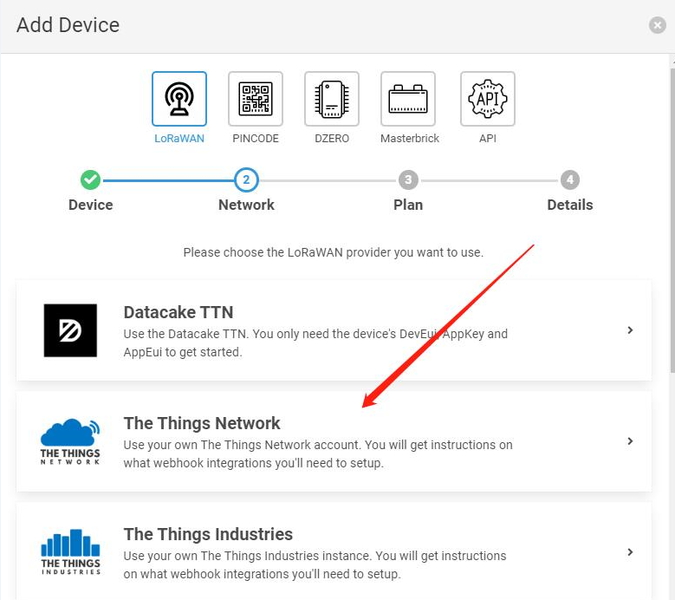Choose the Datacake TTN provider title

point(178,312)
